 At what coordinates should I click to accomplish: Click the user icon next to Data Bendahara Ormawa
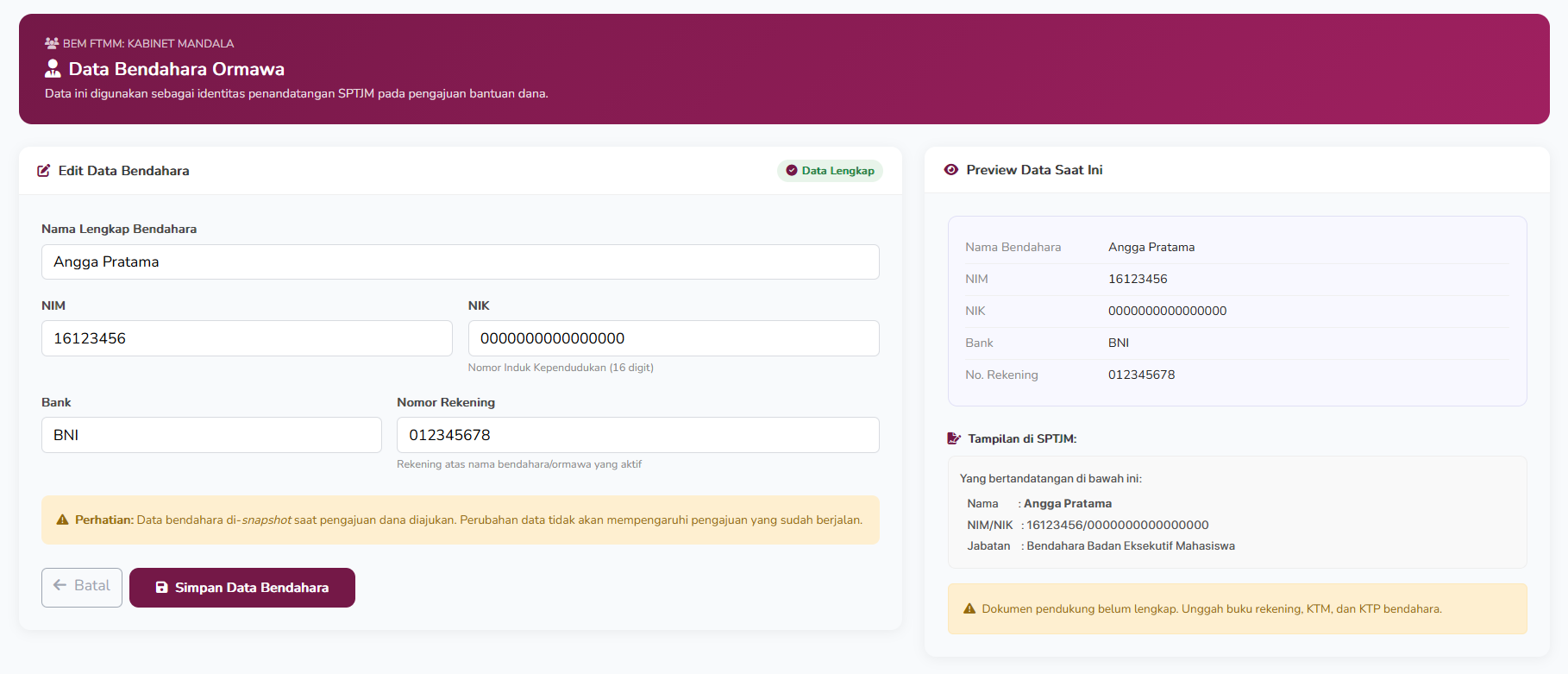pyautogui.click(x=53, y=68)
